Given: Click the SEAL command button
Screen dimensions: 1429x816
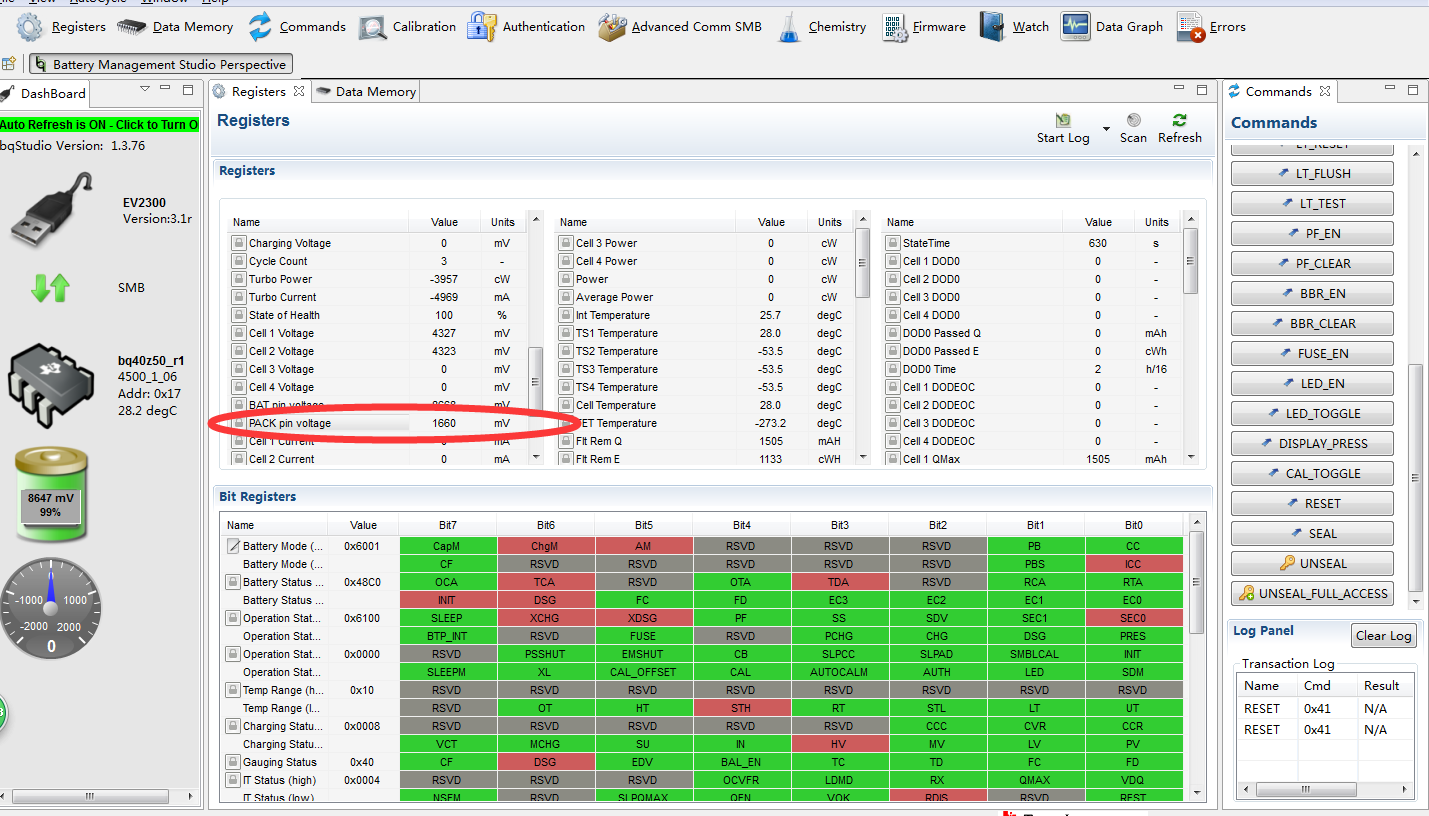Looking at the screenshot, I should tap(1312, 534).
